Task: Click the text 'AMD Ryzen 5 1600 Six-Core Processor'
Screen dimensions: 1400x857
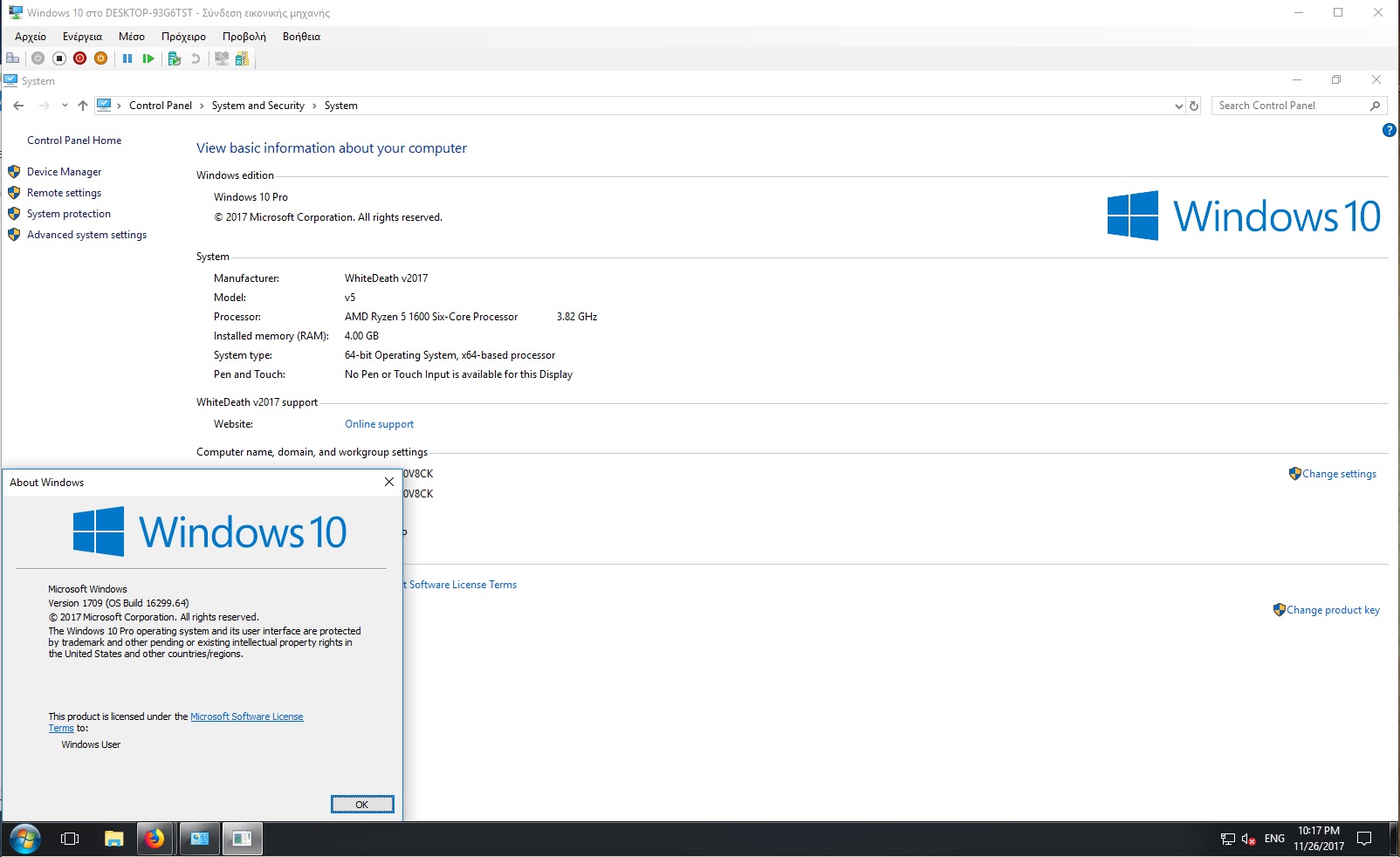Action: [431, 317]
